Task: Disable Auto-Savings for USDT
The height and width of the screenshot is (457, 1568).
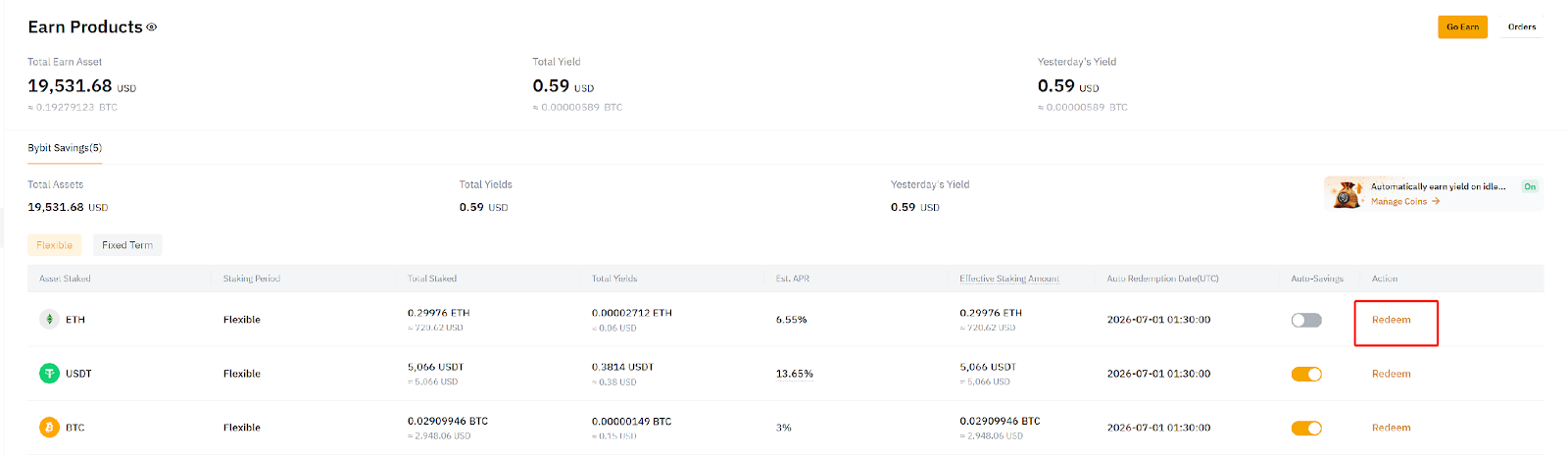Action: [x=1306, y=374]
